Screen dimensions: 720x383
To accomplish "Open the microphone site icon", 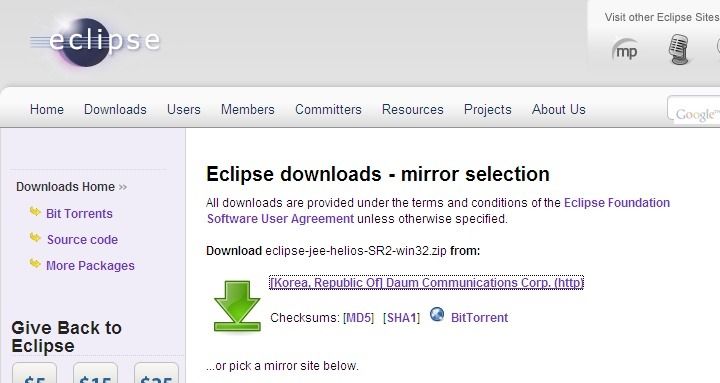I will tap(678, 49).
